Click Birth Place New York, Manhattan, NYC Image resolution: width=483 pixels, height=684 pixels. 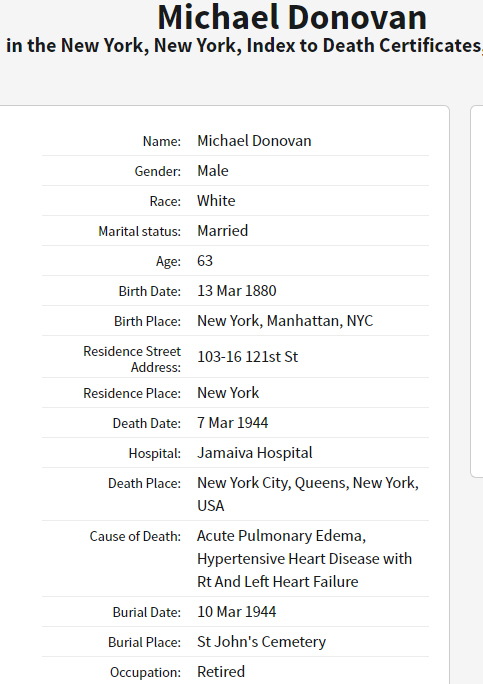pyautogui.click(x=285, y=321)
